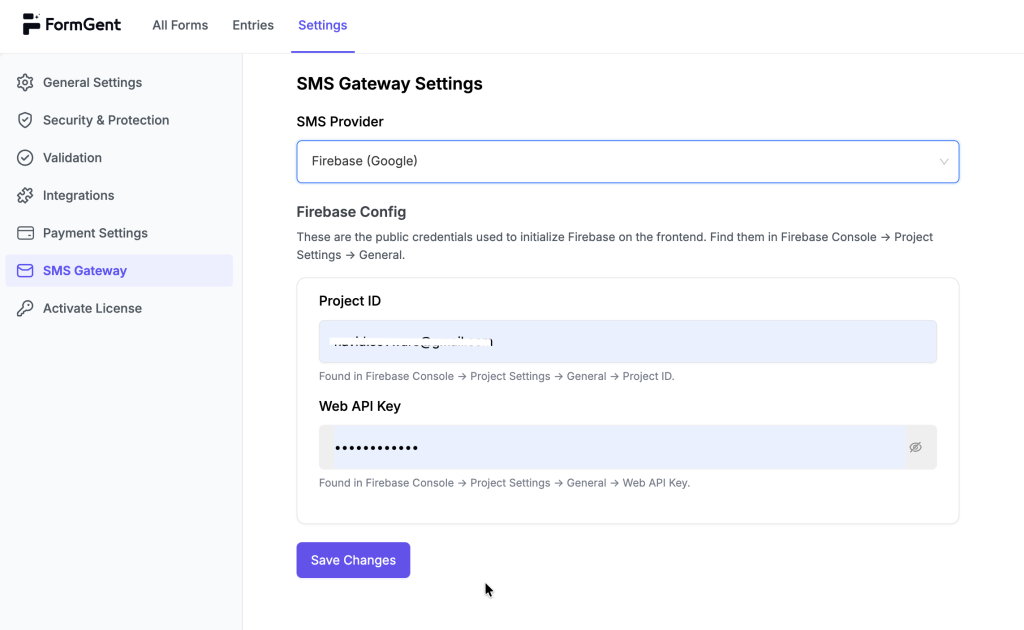Focus the Project ID input field
1024x630 pixels.
[x=628, y=341]
